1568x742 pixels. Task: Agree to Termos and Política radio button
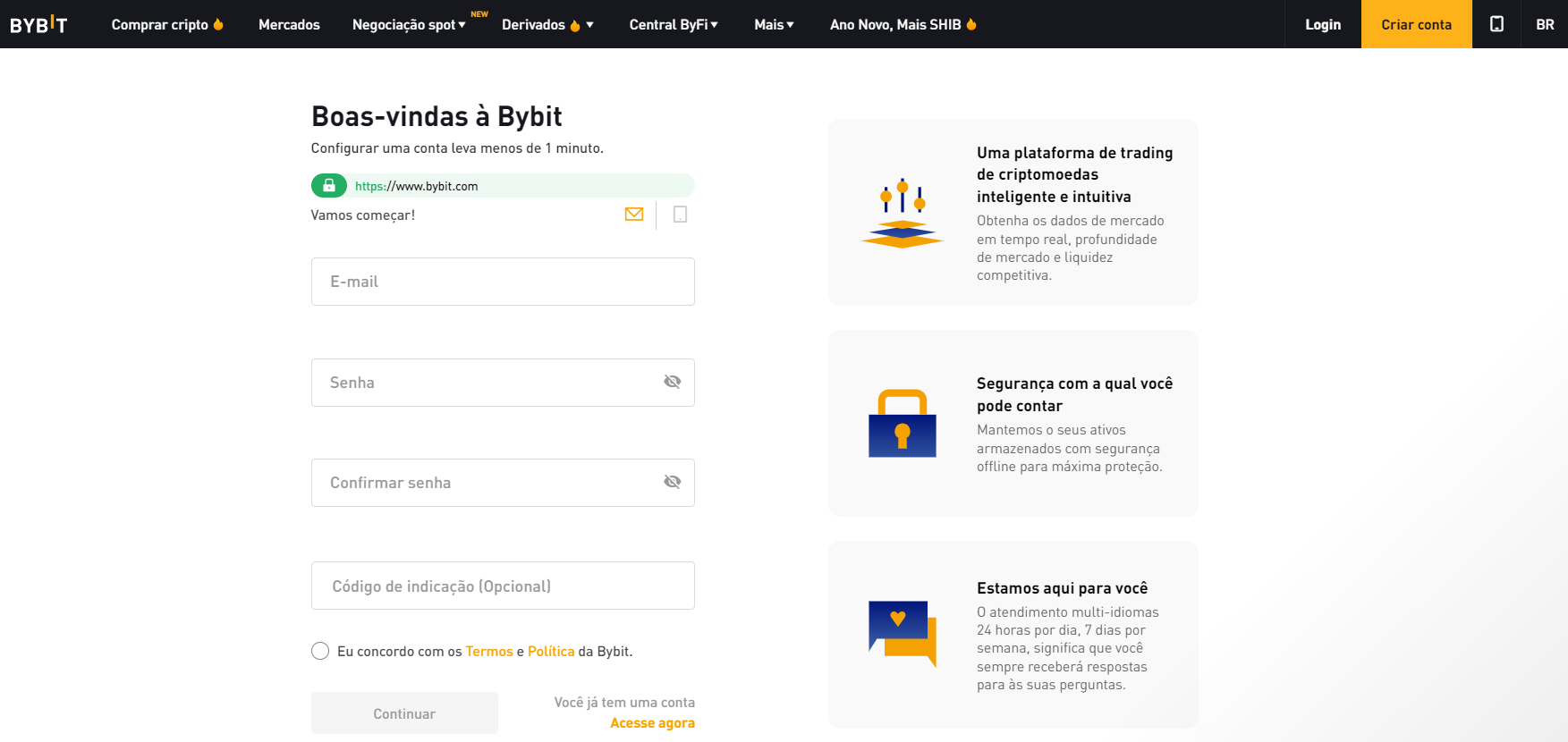click(x=320, y=651)
